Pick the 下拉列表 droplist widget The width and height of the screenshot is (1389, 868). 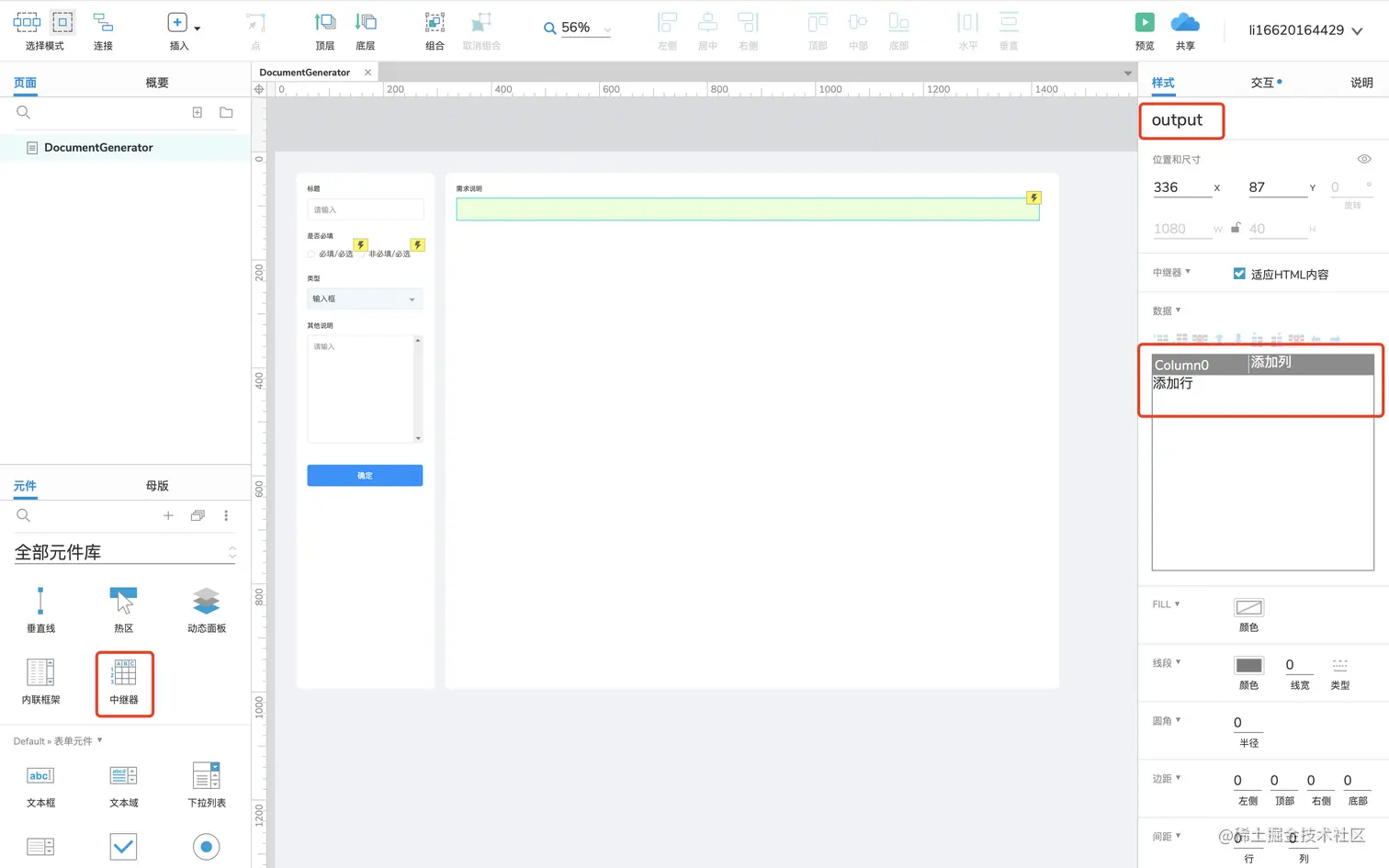[x=207, y=786]
